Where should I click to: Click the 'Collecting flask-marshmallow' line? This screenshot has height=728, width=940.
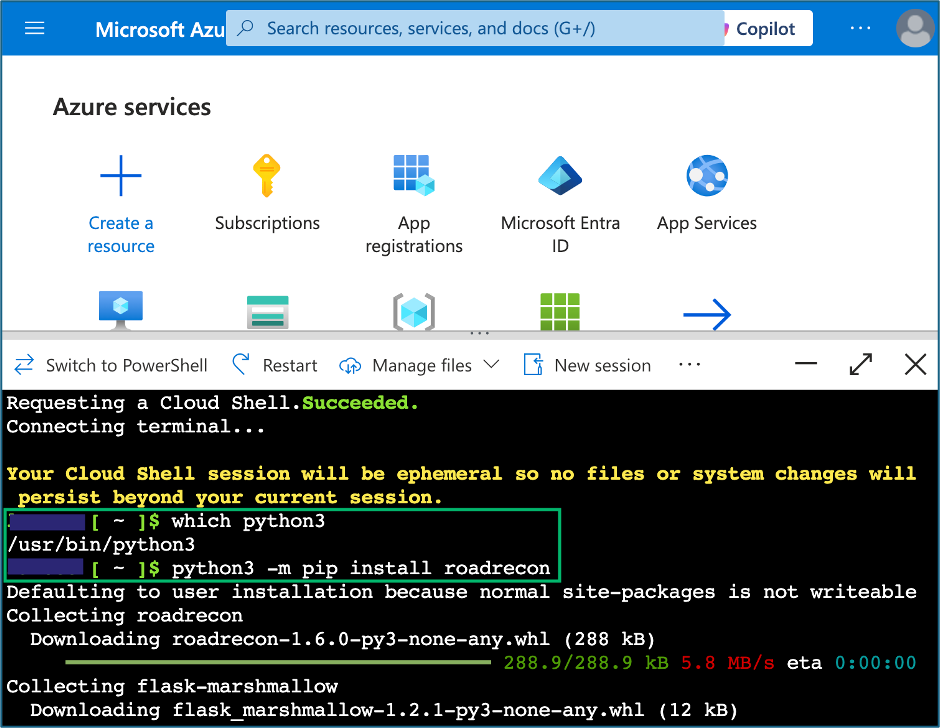pos(172,686)
